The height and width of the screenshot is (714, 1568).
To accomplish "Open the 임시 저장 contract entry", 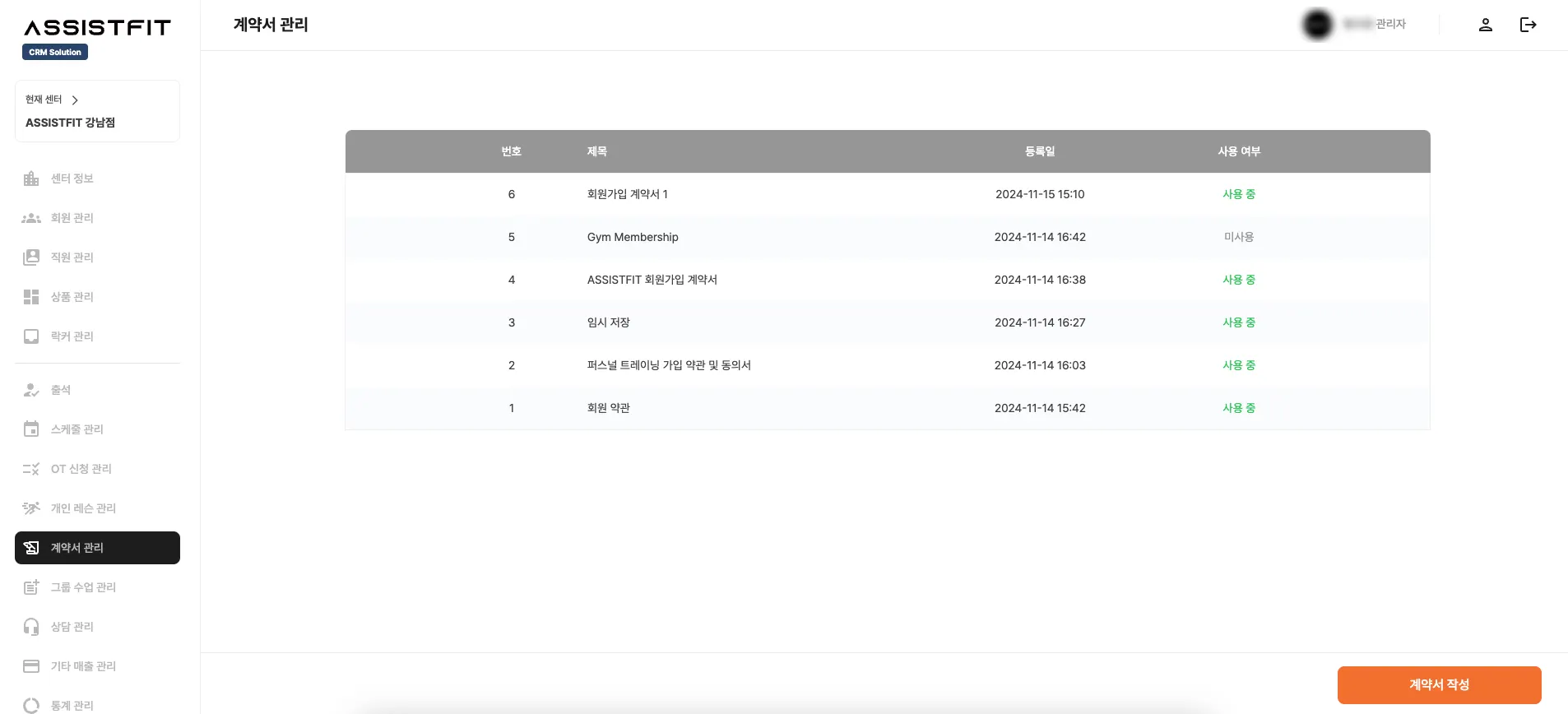I will click(x=608, y=322).
